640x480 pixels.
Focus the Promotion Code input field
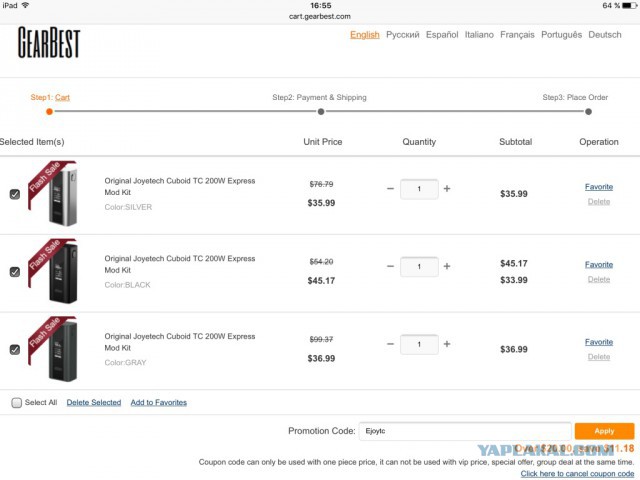click(x=464, y=431)
